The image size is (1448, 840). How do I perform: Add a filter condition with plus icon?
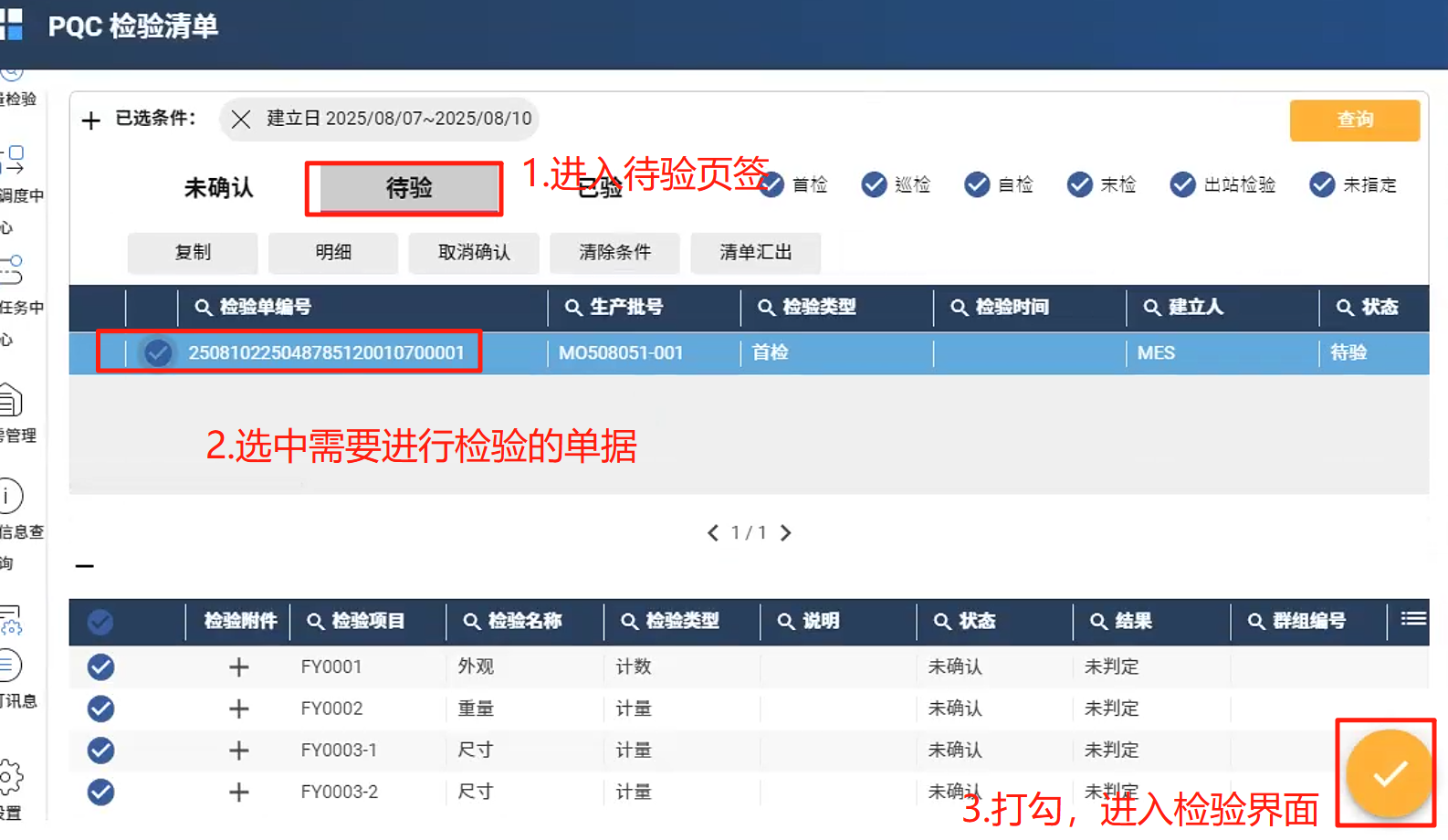tap(91, 121)
